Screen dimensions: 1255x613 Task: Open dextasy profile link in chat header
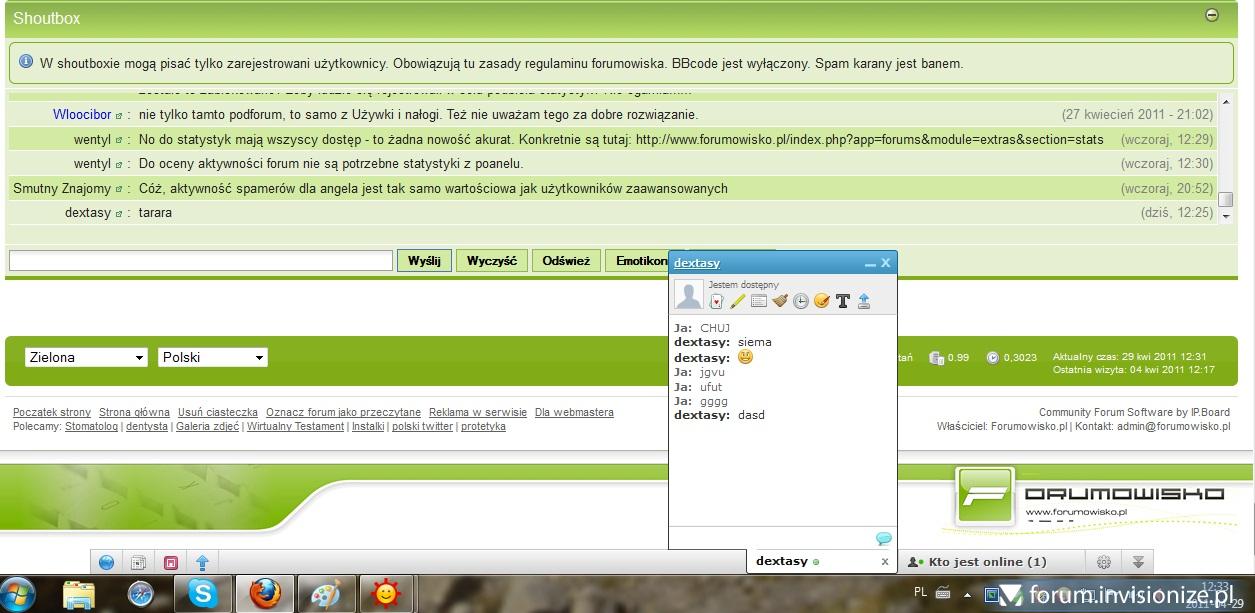pos(697,263)
